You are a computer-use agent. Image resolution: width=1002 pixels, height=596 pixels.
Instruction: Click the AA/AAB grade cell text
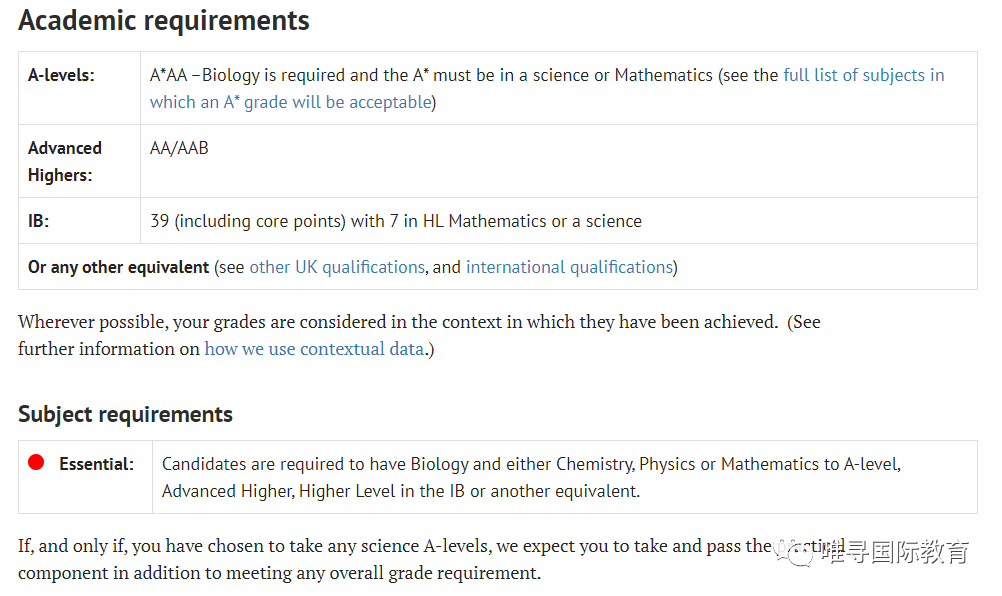(179, 148)
